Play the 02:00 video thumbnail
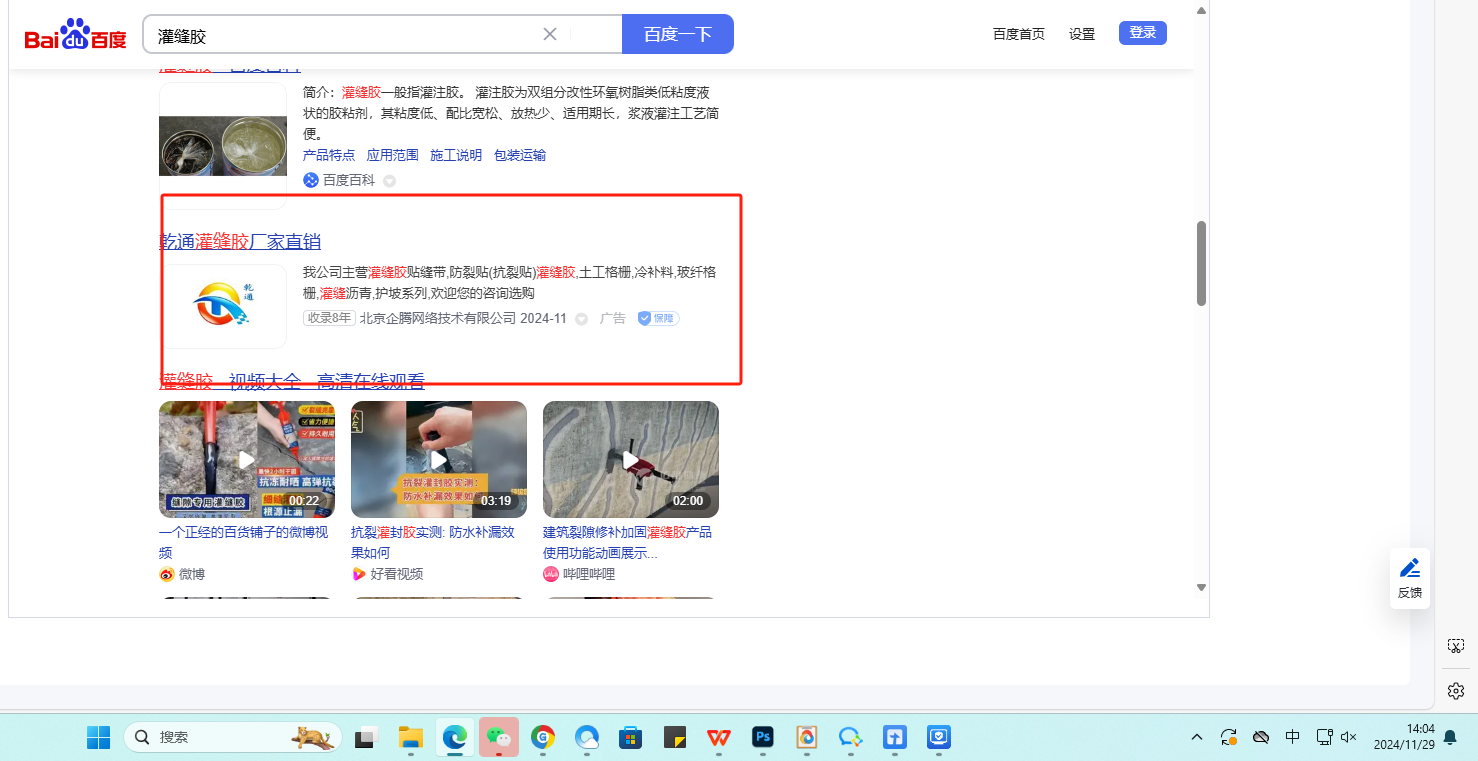The width and height of the screenshot is (1478, 761). (631, 459)
